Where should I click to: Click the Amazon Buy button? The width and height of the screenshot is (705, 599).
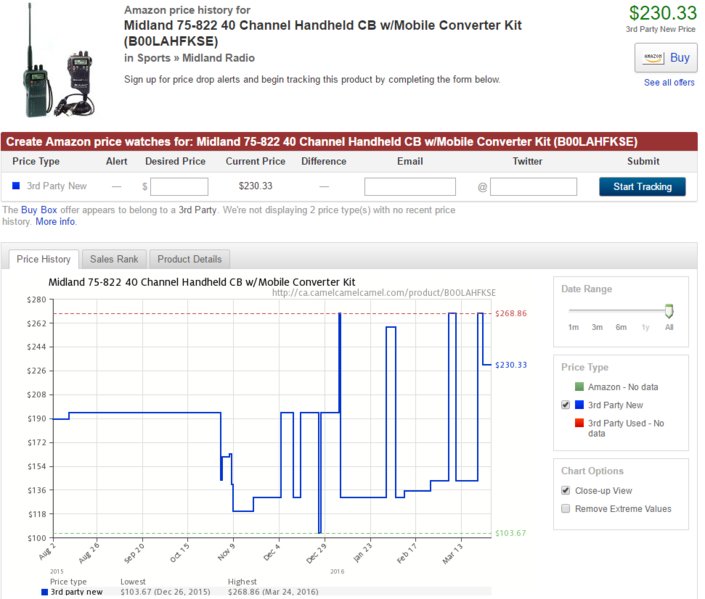665,58
